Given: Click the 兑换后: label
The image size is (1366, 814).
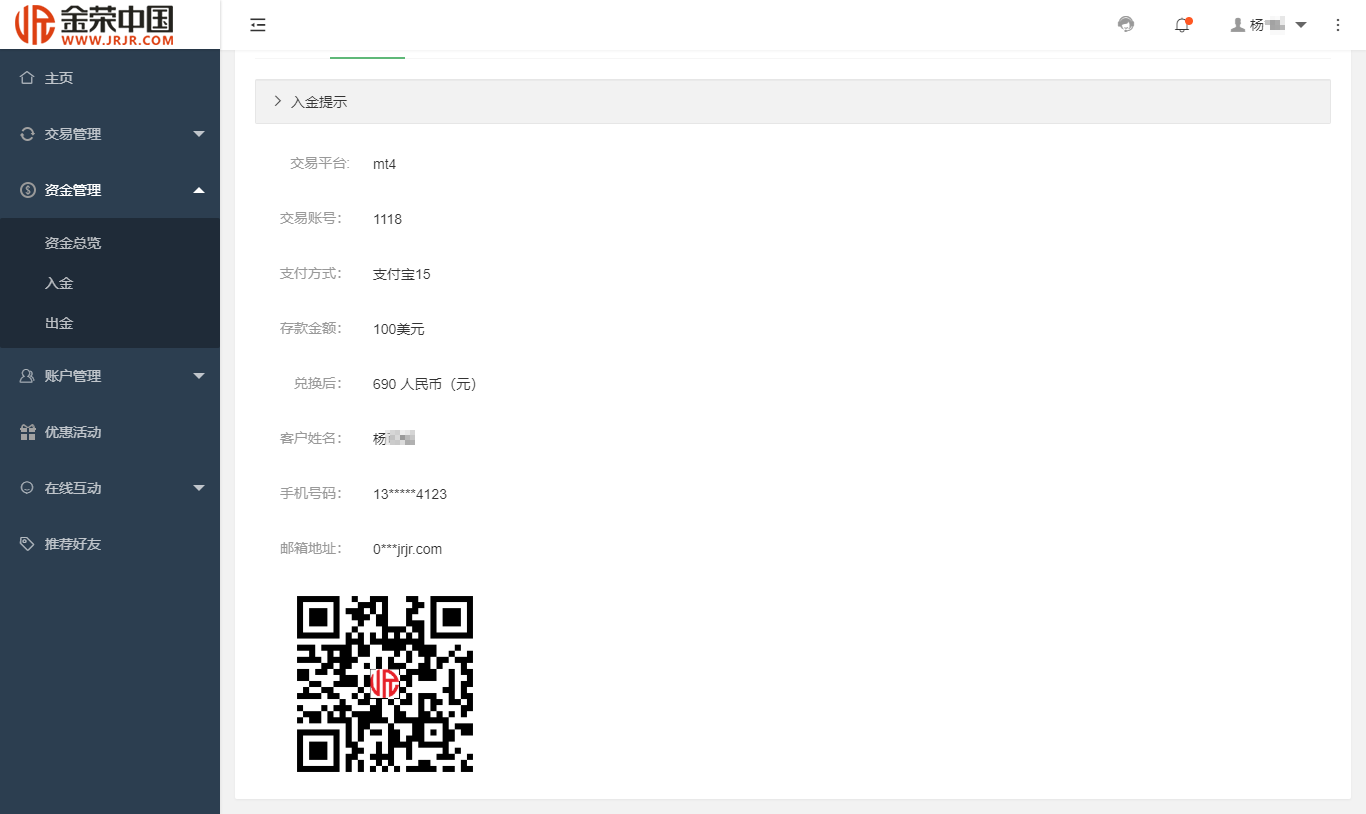Looking at the screenshot, I should point(318,383).
